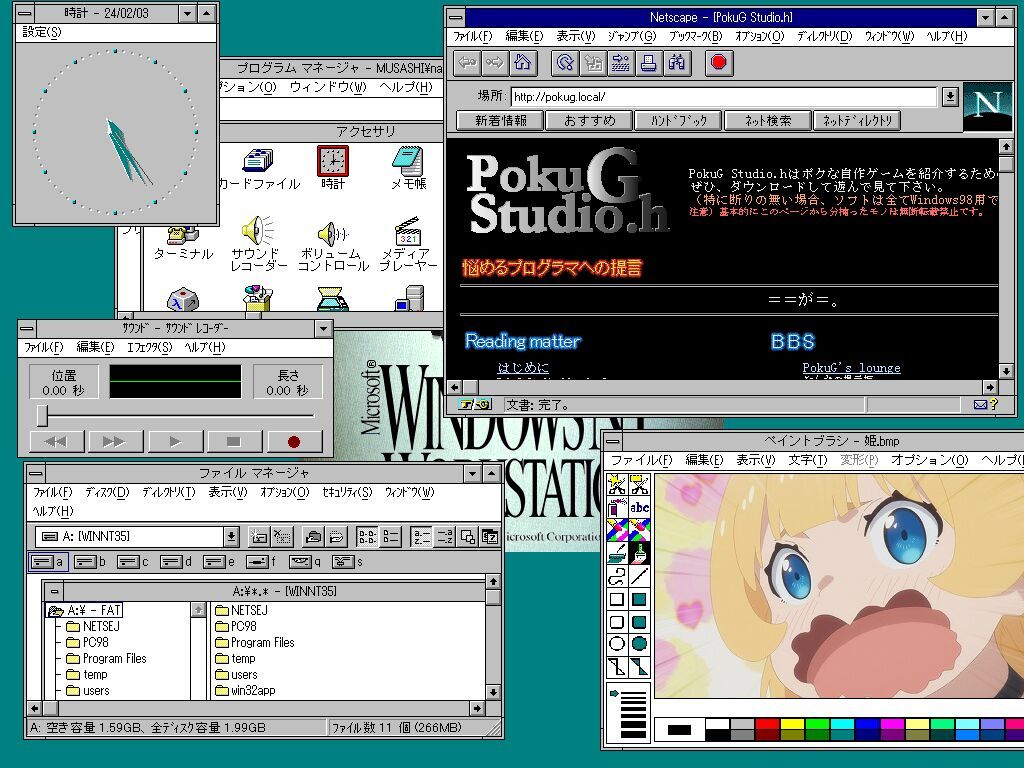
Task: Open the メモ帳 notepad icon in Program Manager
Action: tap(408, 168)
